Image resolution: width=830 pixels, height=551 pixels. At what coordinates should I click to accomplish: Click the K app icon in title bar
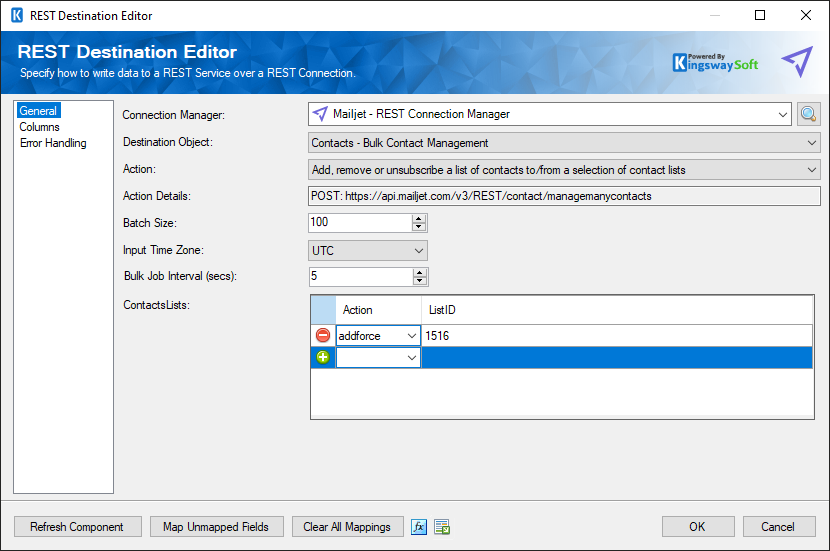pyautogui.click(x=17, y=15)
